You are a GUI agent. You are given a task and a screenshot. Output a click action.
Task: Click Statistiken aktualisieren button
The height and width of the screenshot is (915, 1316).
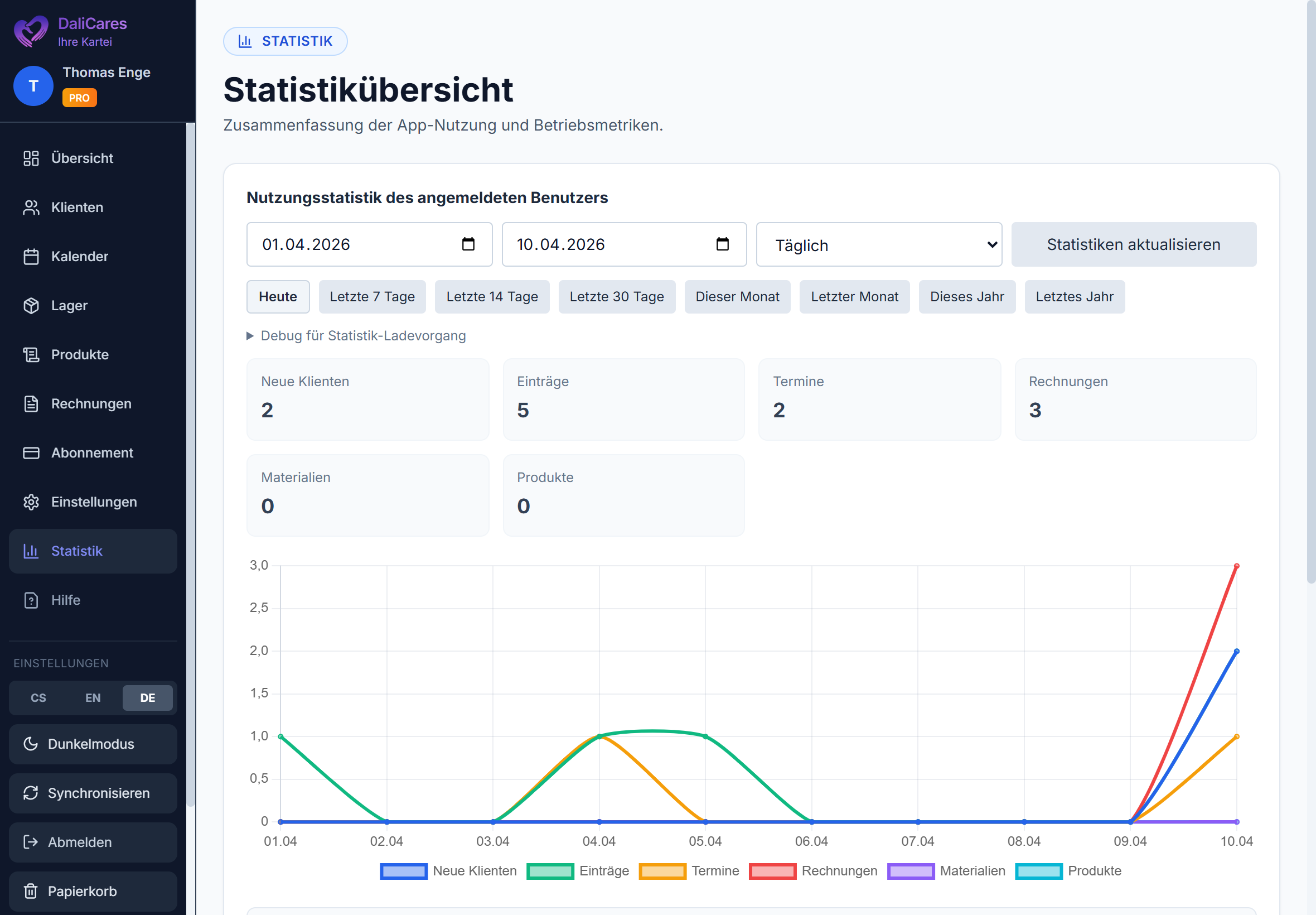[x=1133, y=244]
